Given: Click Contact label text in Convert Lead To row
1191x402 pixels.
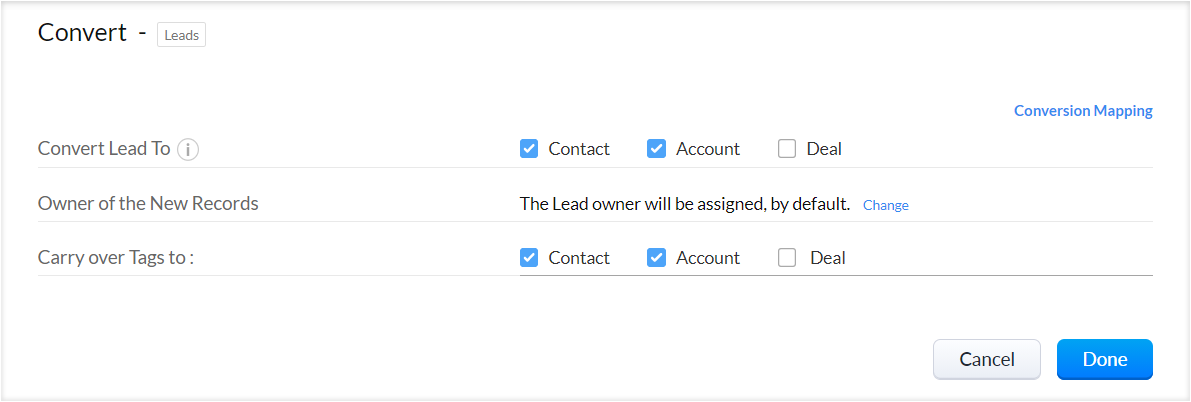Looking at the screenshot, I should (579, 149).
